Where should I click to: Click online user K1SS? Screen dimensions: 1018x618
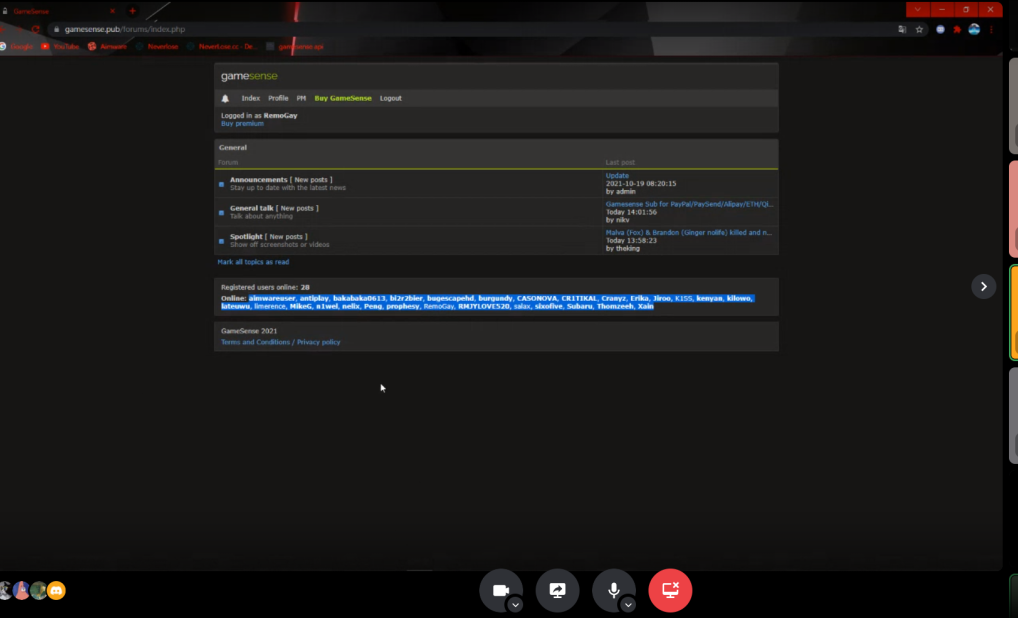click(x=683, y=298)
